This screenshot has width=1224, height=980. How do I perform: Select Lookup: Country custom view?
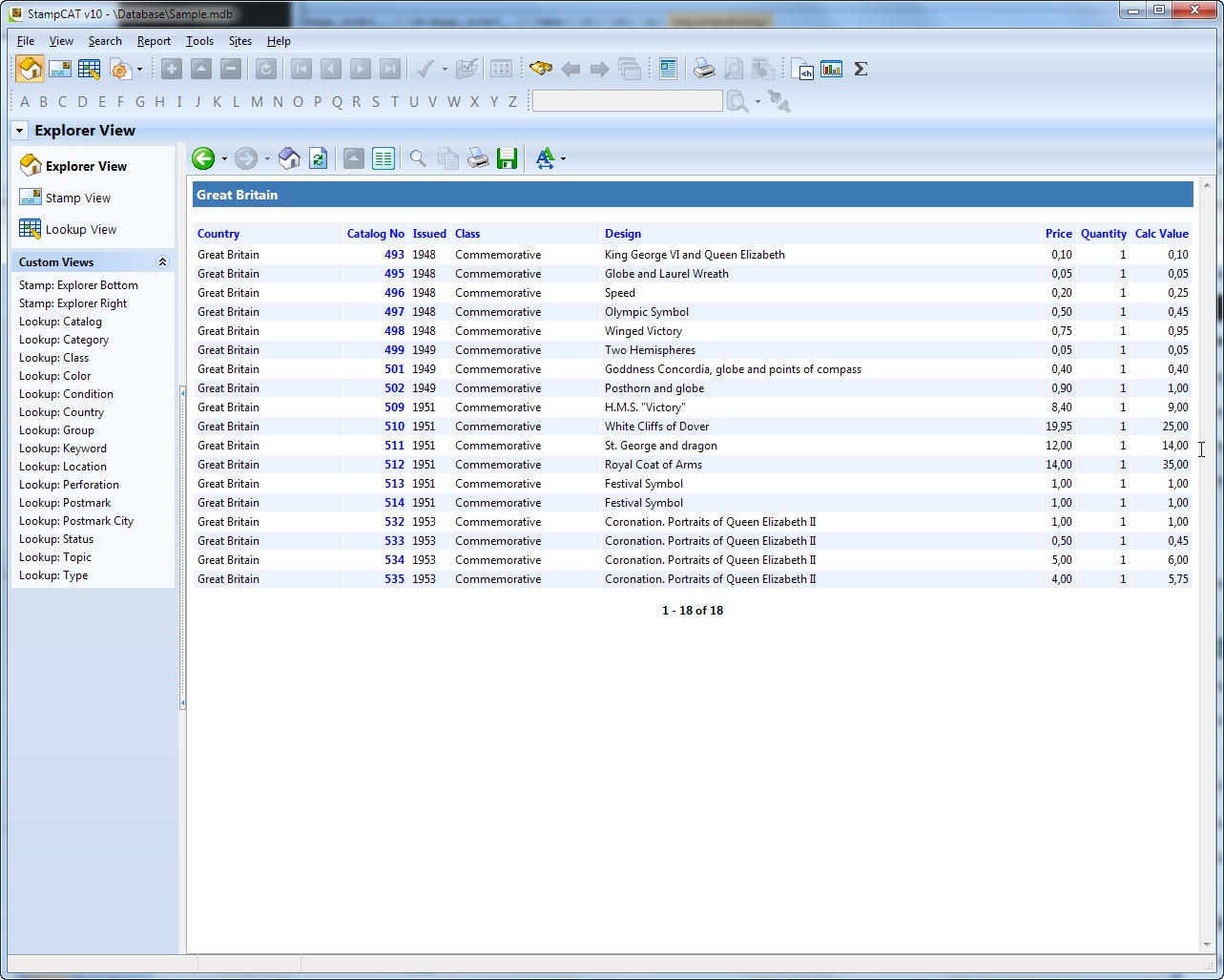61,412
